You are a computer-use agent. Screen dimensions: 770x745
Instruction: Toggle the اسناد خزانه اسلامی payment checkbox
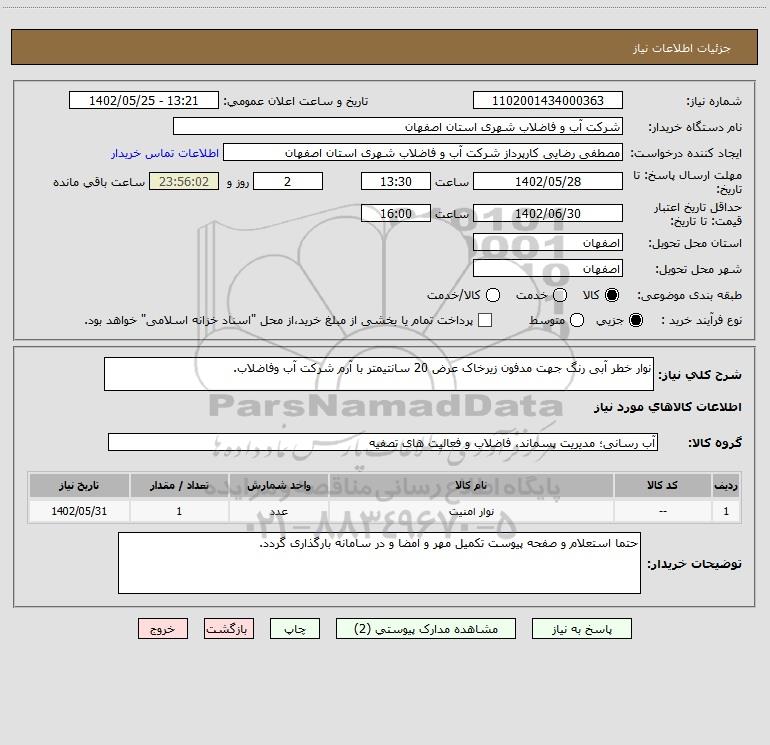pos(485,320)
